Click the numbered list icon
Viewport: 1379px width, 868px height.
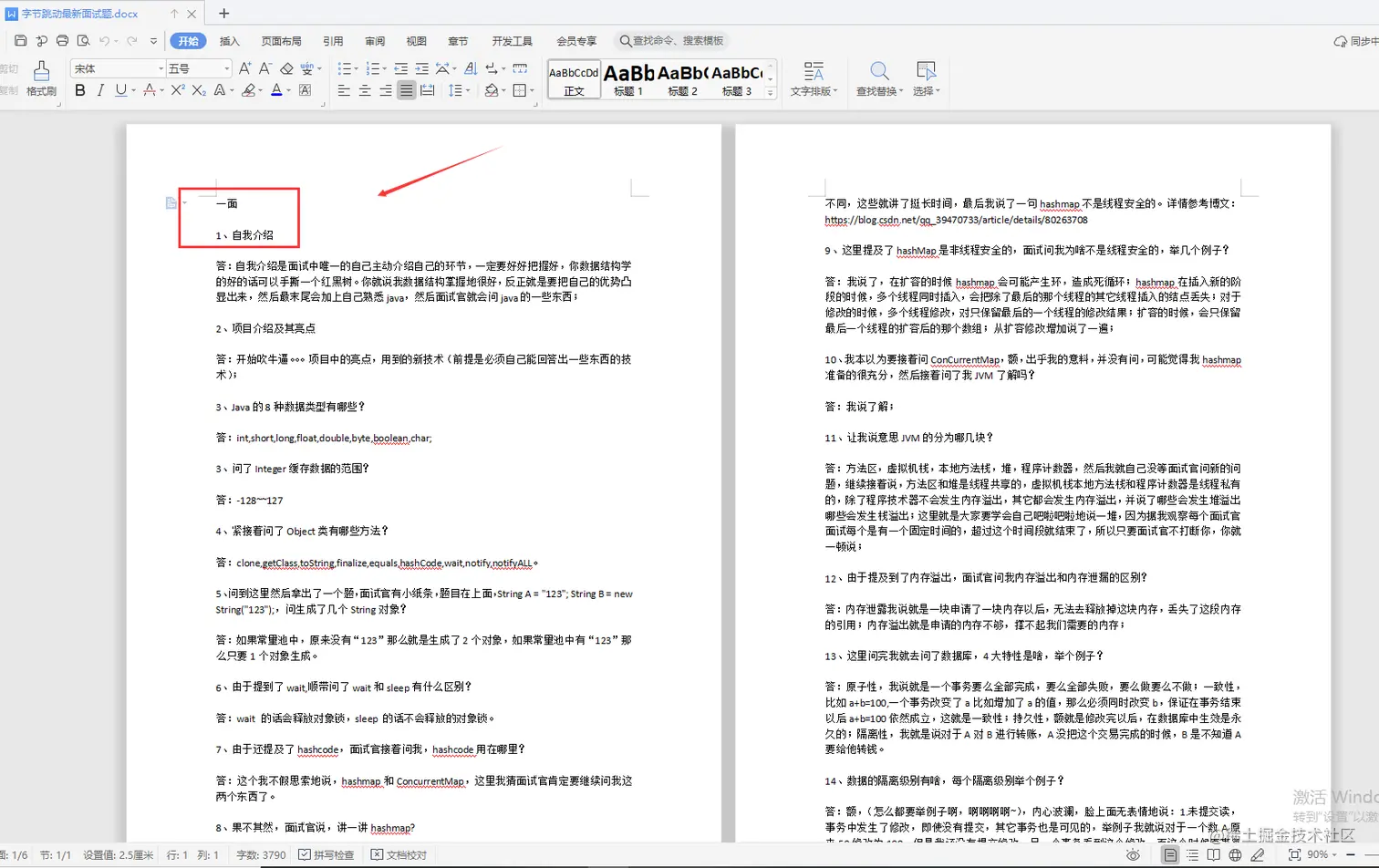372,68
